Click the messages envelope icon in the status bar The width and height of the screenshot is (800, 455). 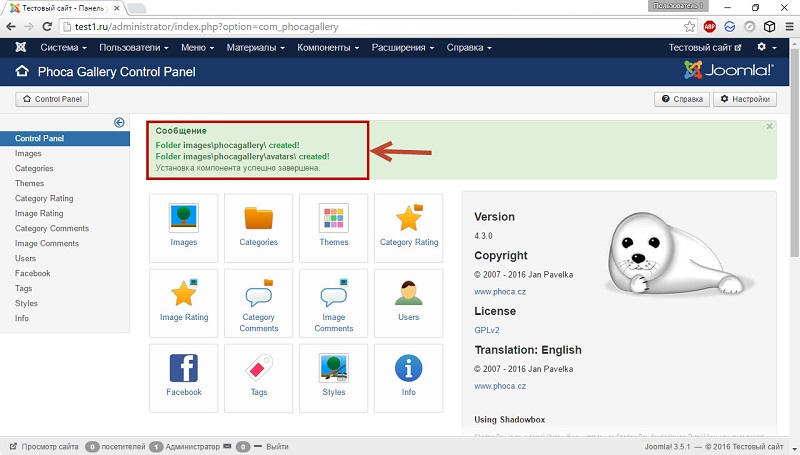point(227,446)
